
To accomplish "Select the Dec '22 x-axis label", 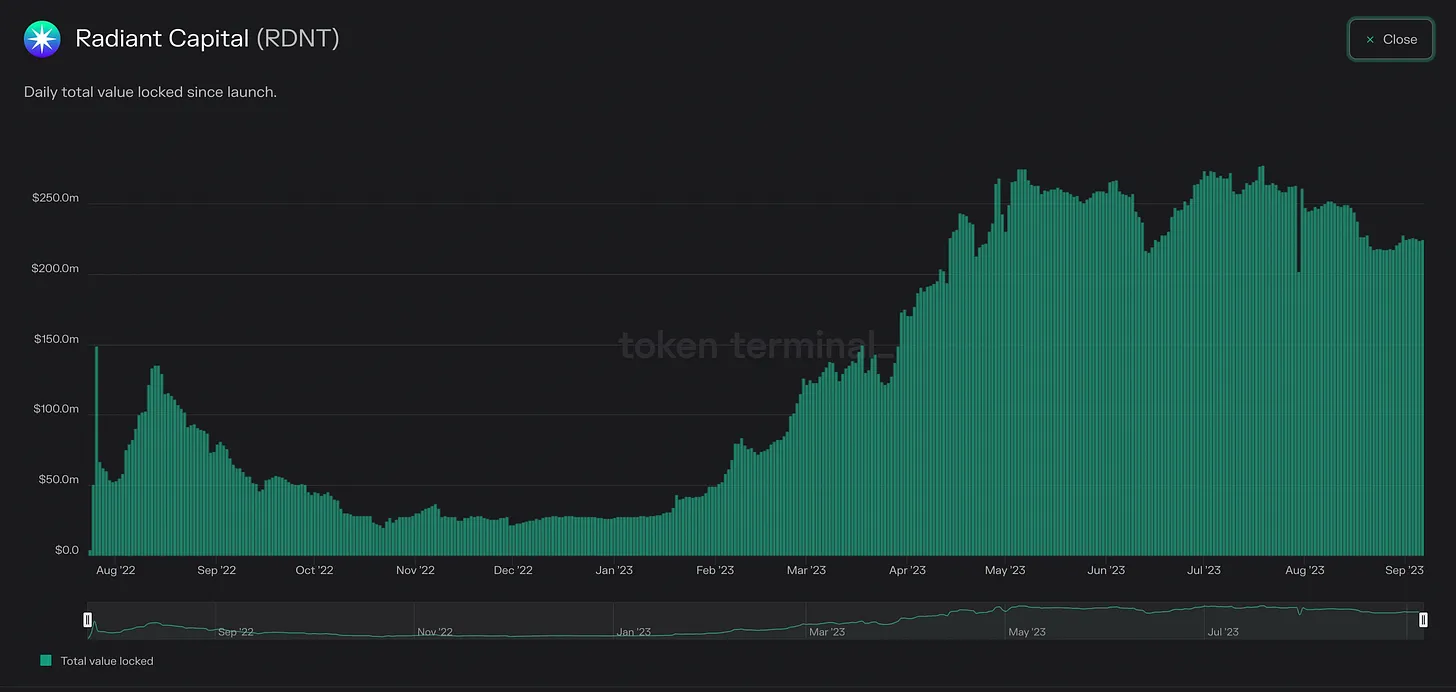I will click(512, 570).
